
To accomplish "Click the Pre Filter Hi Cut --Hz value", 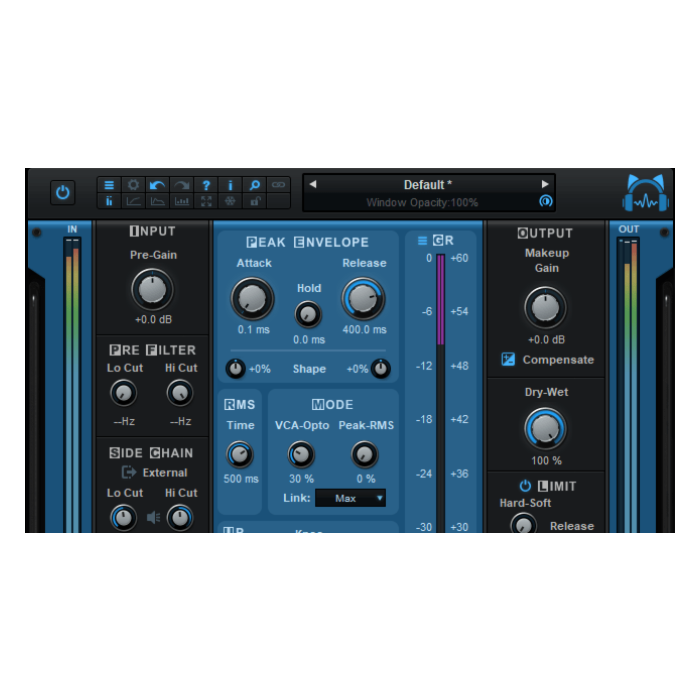I will point(181,421).
